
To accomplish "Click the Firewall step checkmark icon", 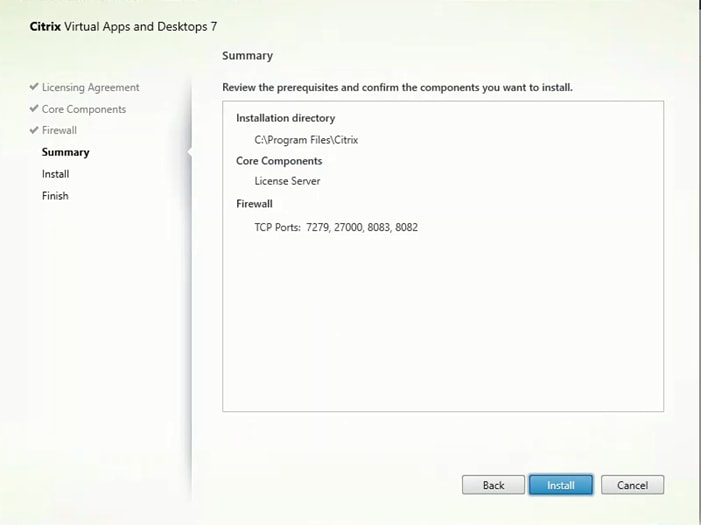I will tap(34, 130).
